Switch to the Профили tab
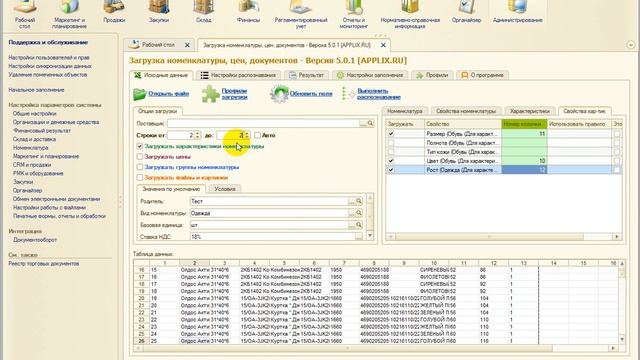 pos(432,75)
